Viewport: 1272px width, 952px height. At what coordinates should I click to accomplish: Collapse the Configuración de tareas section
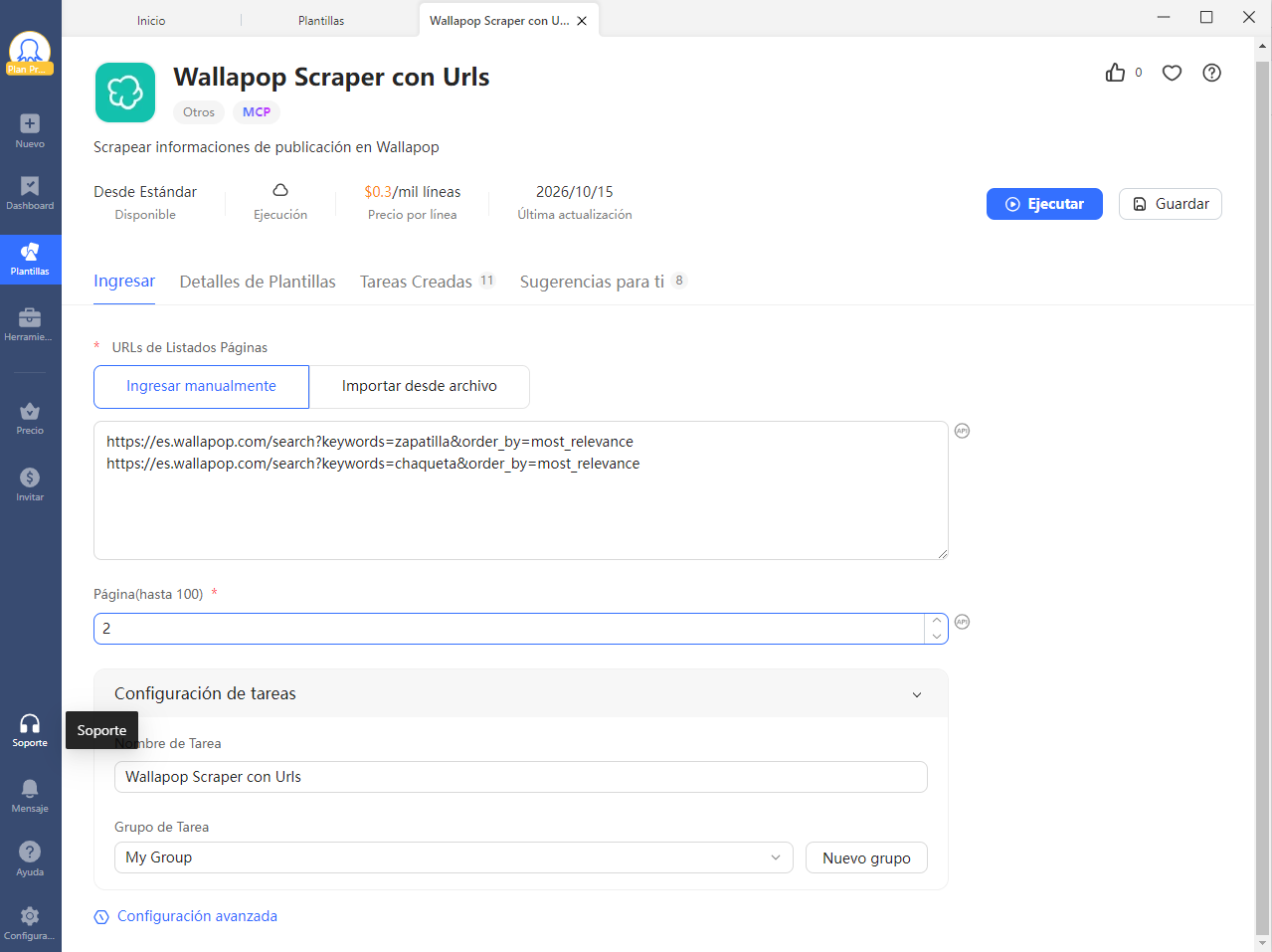coord(917,694)
